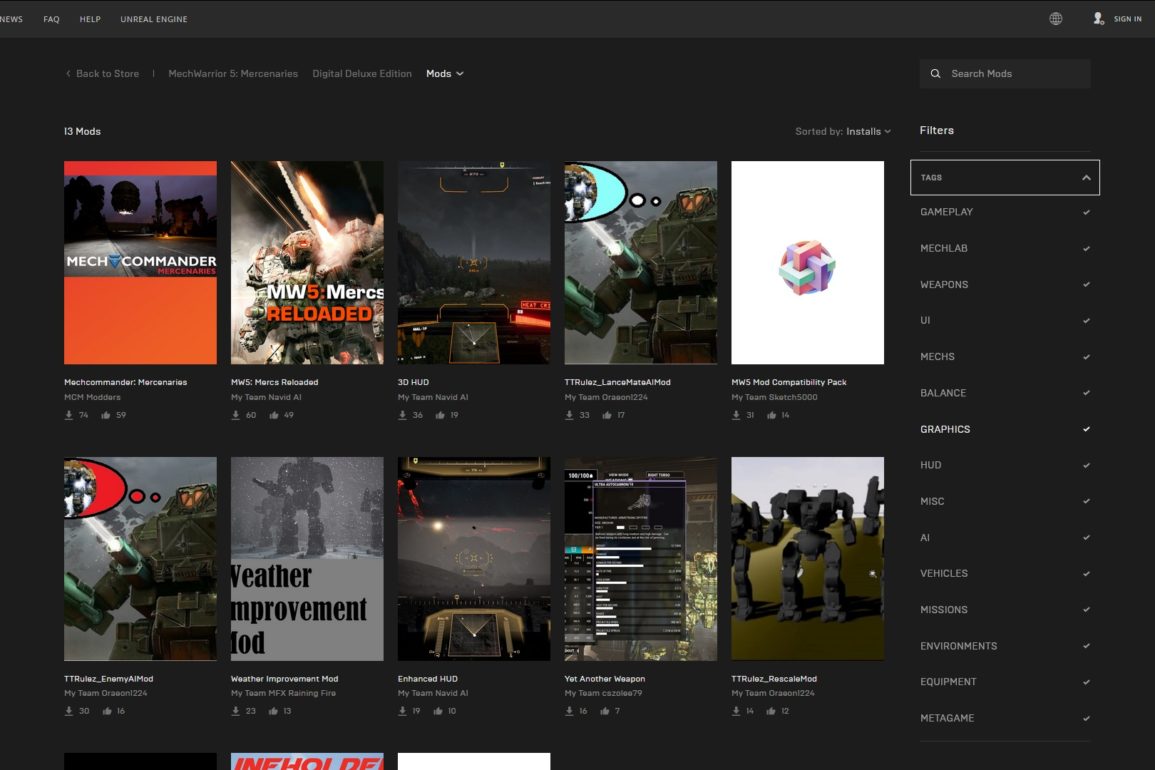Click thumbs-up icon under Mechcommander: Mercenaries
Screen dimensions: 1155x770
tap(106, 415)
